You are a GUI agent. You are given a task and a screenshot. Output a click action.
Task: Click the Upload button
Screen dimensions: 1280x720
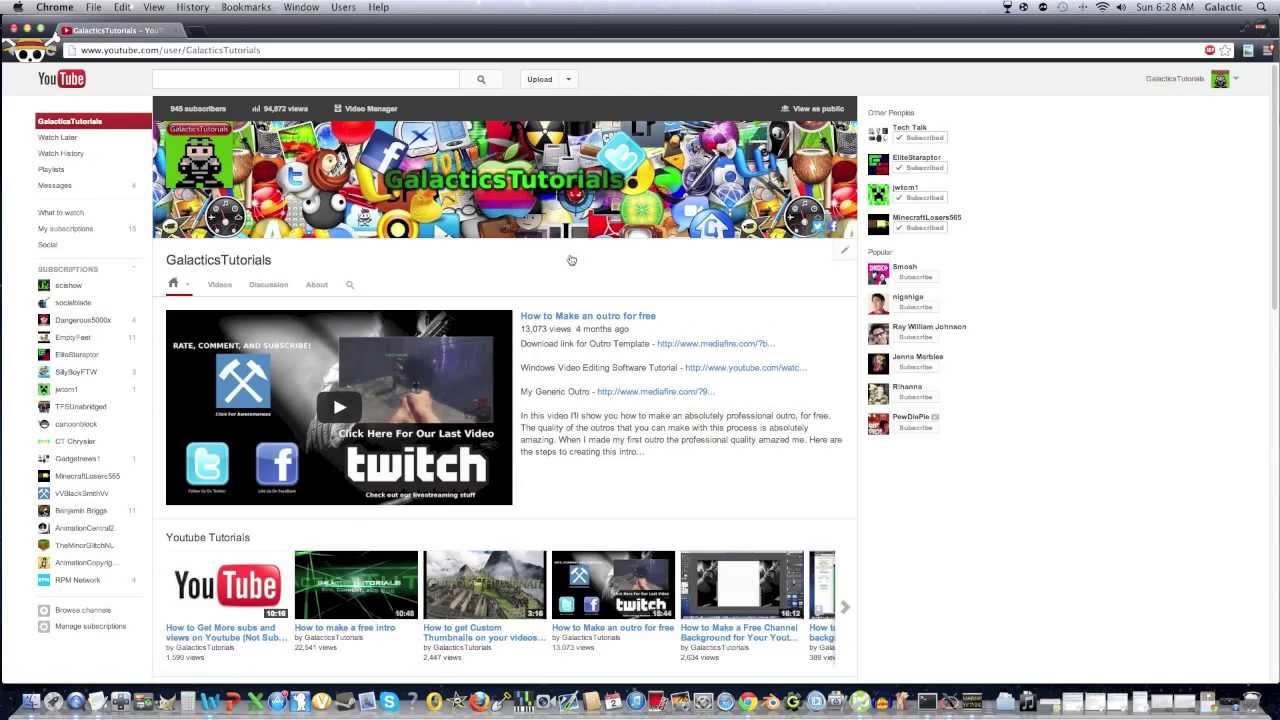540,79
